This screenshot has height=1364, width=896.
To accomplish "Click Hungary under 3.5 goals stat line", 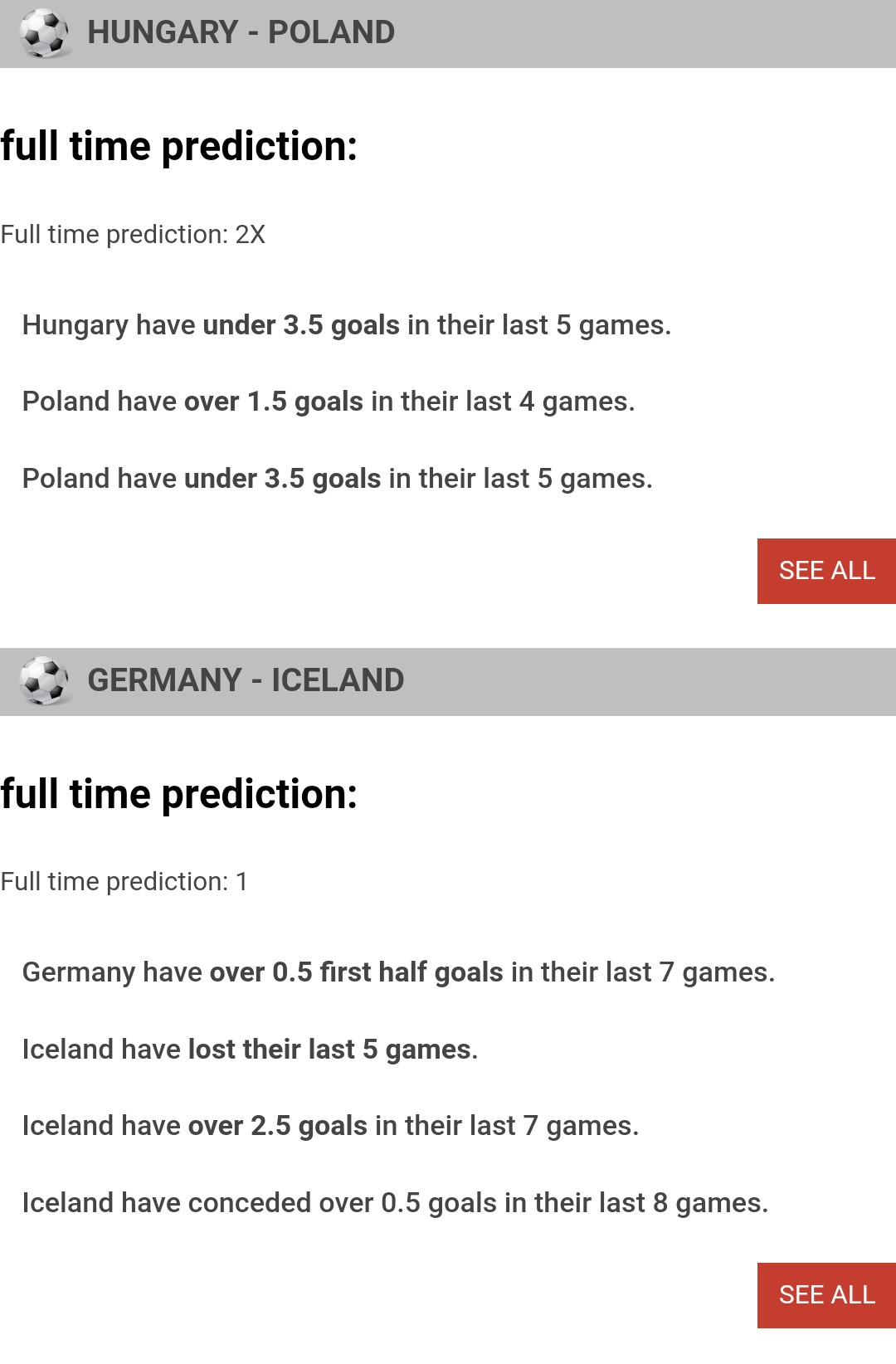I will (347, 325).
